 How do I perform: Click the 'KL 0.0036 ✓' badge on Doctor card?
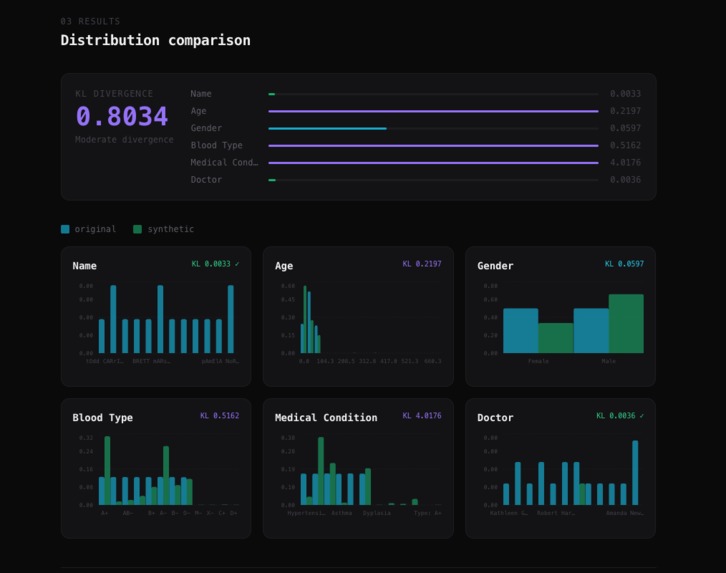620,416
